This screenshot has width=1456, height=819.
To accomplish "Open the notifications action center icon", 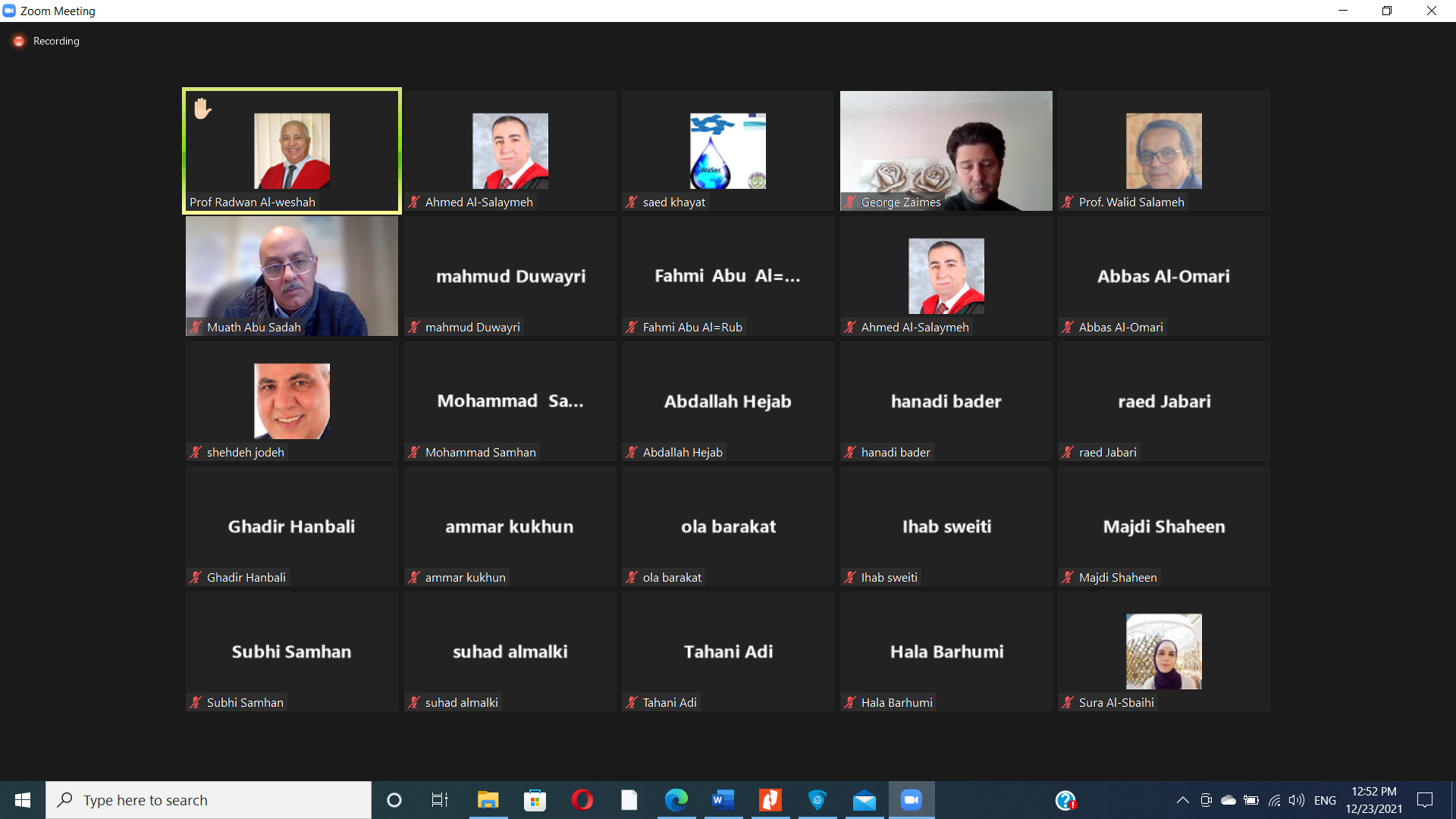I will tap(1425, 800).
